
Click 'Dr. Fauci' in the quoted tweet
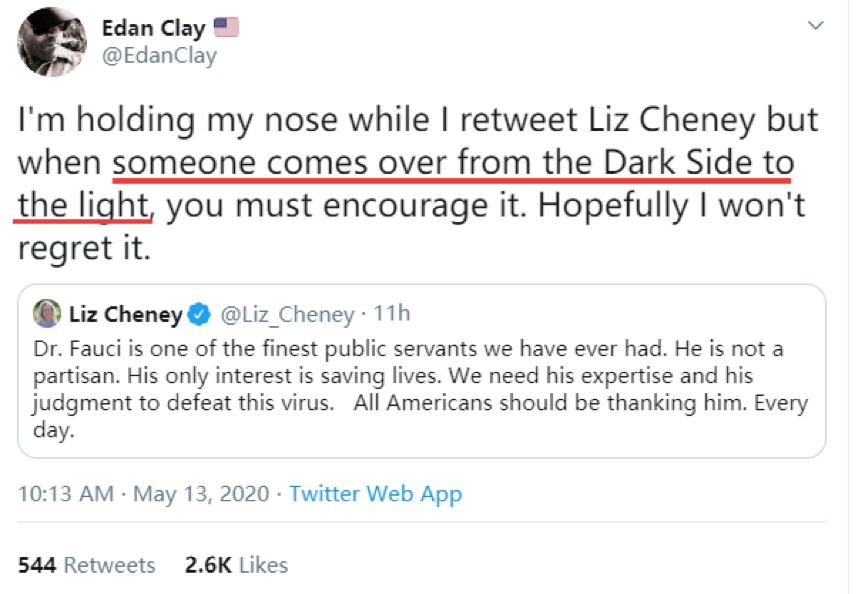pyautogui.click(x=72, y=350)
